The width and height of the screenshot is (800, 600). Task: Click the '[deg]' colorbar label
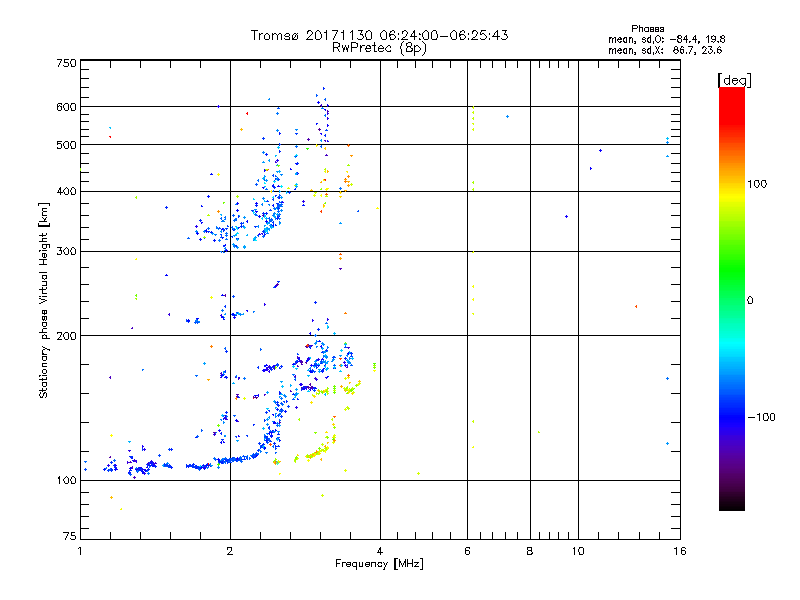734,80
